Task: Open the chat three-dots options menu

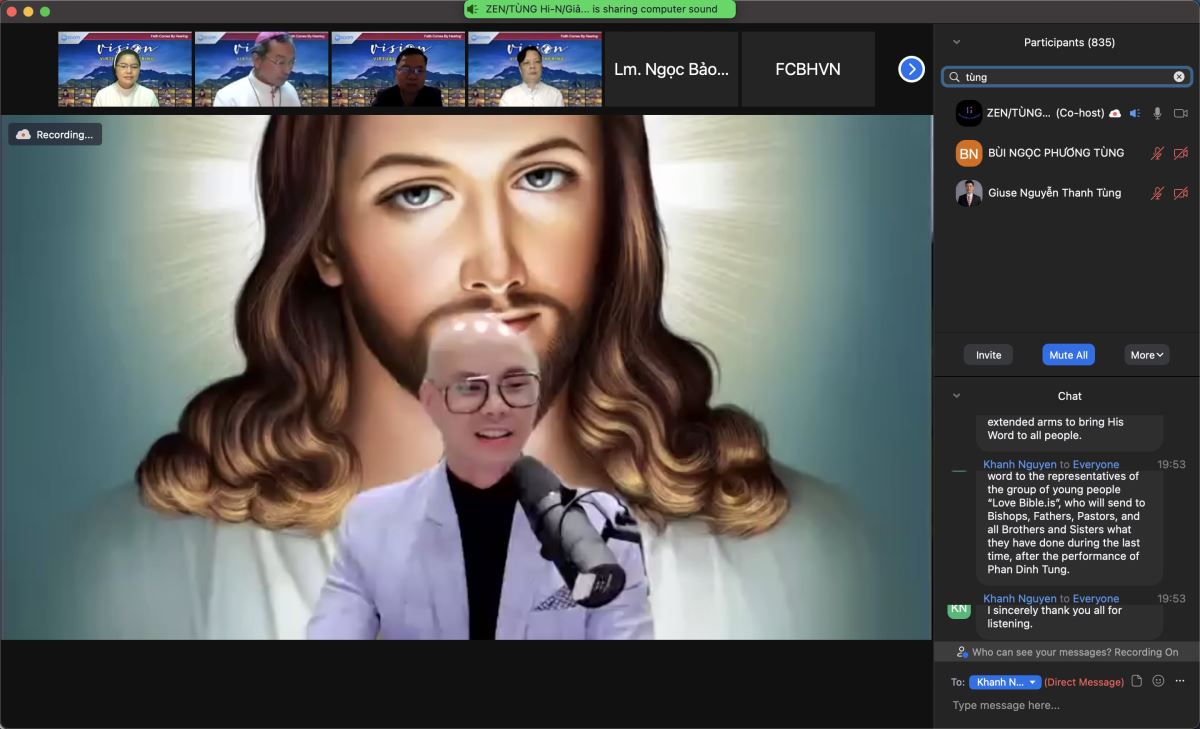Action: point(1180,681)
